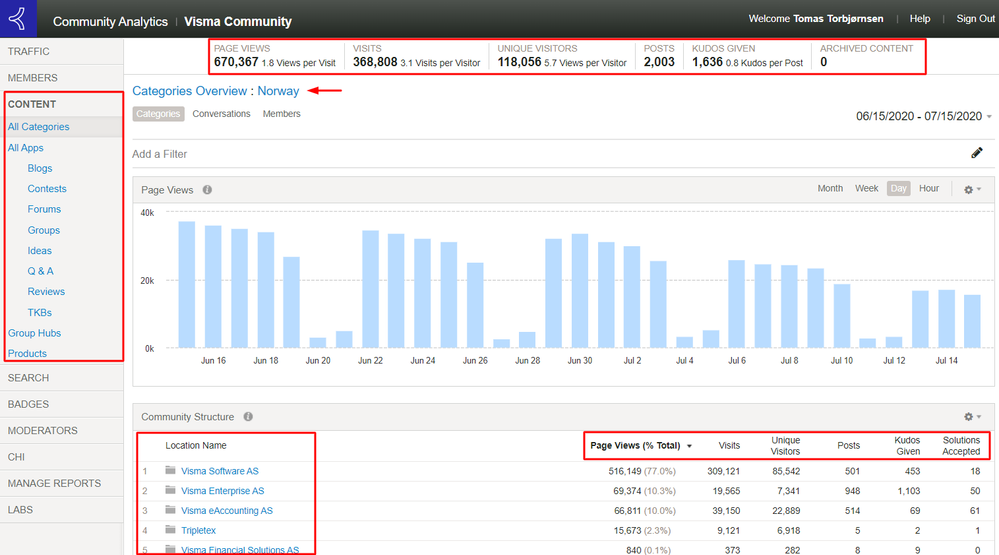Open the MANAGE REPORTS sidebar section
Image resolution: width=999 pixels, height=555 pixels.
[62, 484]
